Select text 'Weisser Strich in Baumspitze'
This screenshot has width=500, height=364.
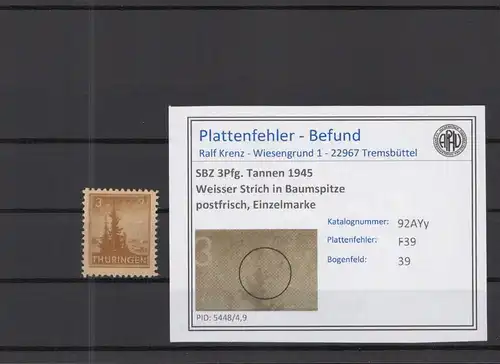tap(270, 189)
